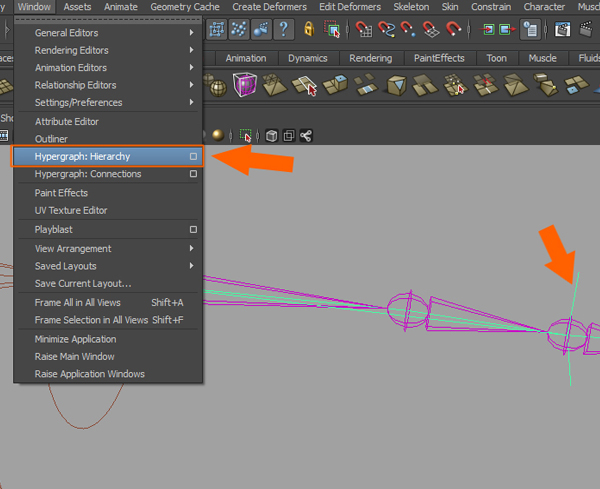This screenshot has width=600, height=489.
Task: Click the plane with red cursor shelf icon
Action: pos(305,85)
